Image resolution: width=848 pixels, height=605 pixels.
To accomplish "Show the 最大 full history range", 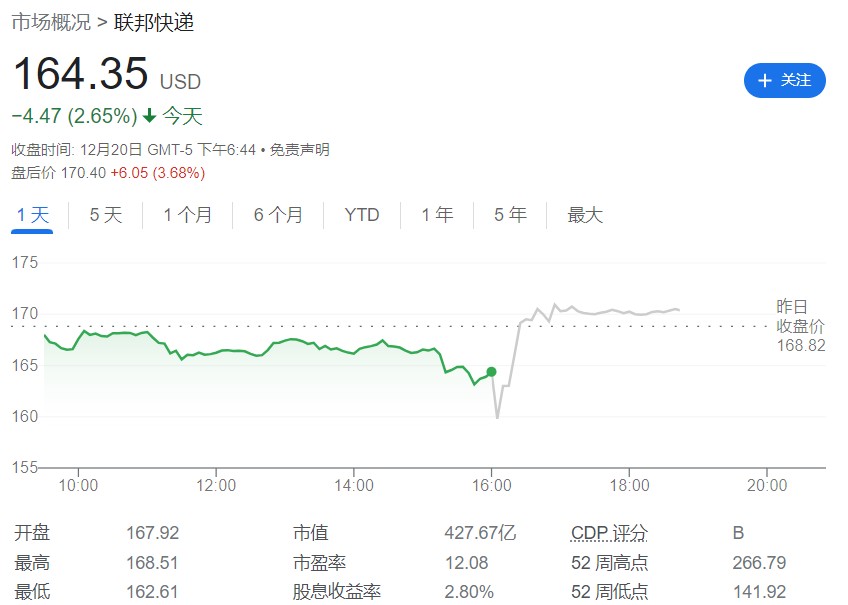I will (x=585, y=215).
